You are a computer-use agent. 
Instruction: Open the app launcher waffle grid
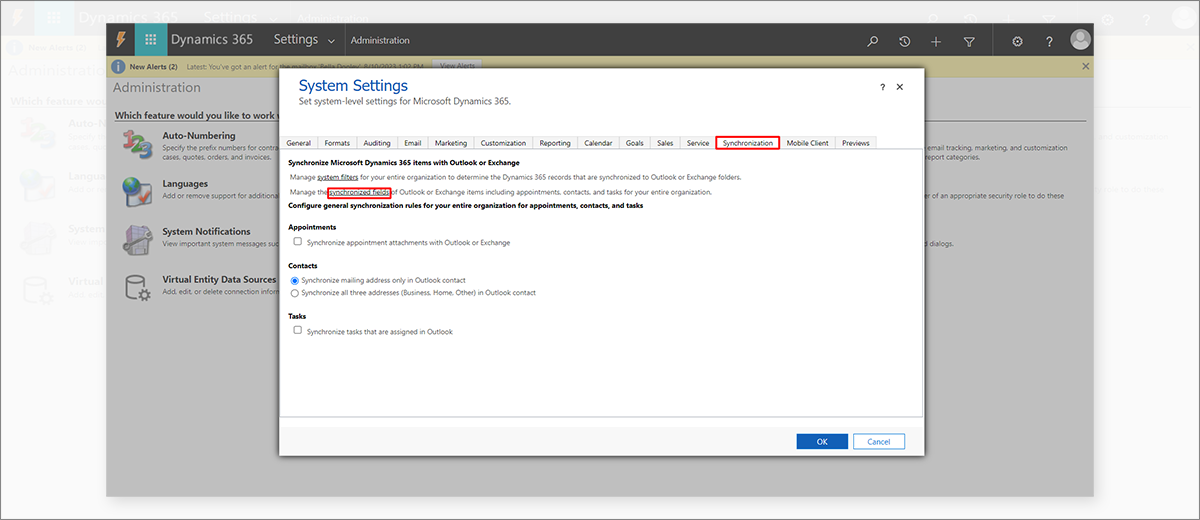coord(151,40)
